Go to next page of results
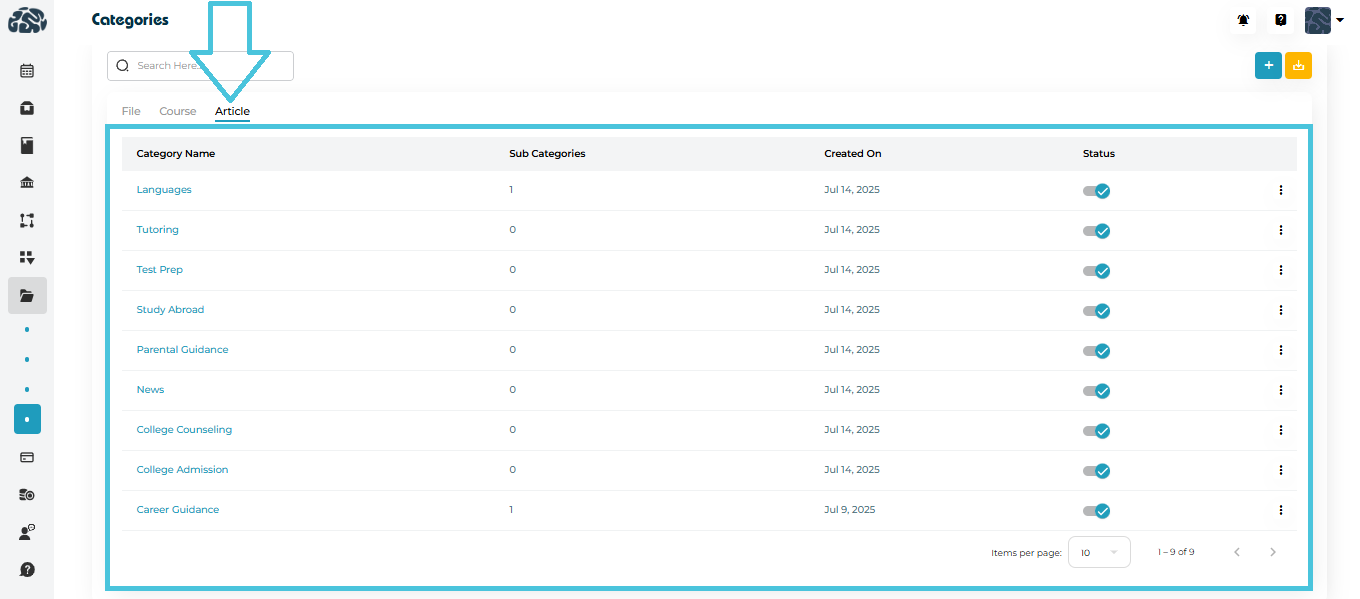Screen dimensions: 1360x599 1272,552
